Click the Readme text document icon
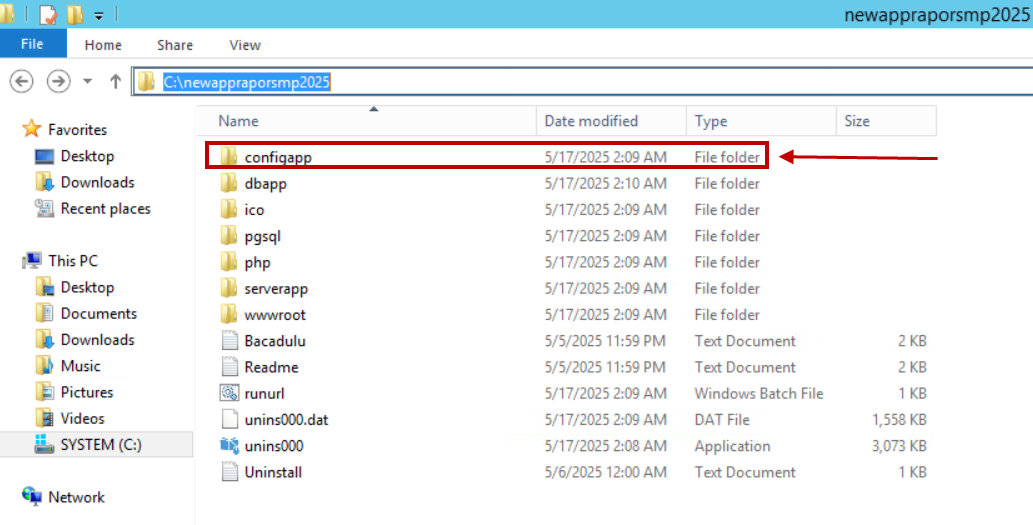Image resolution: width=1033 pixels, height=525 pixels. pyautogui.click(x=229, y=367)
